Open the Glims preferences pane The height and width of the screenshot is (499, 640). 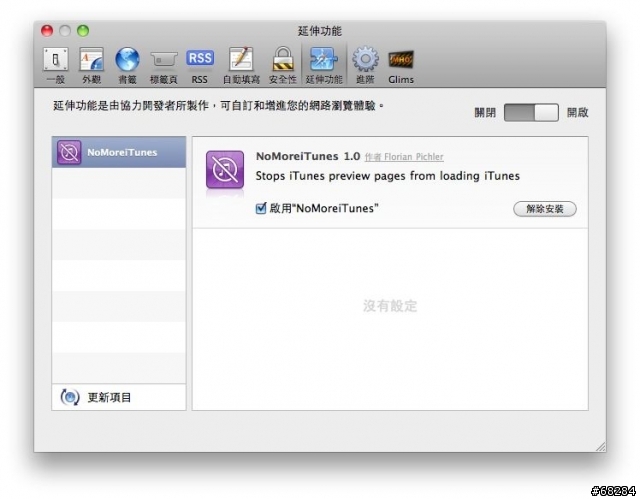coord(401,65)
